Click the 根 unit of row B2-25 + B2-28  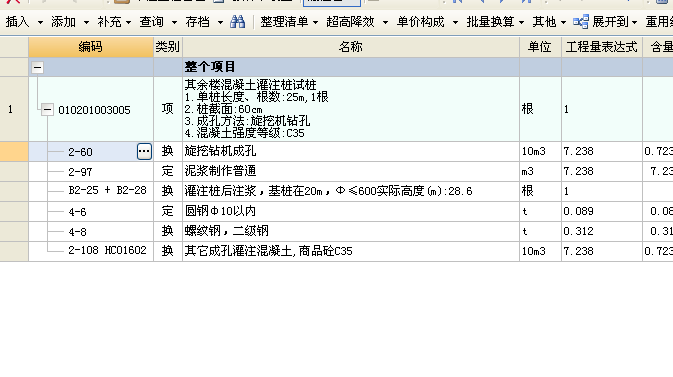(x=540, y=191)
